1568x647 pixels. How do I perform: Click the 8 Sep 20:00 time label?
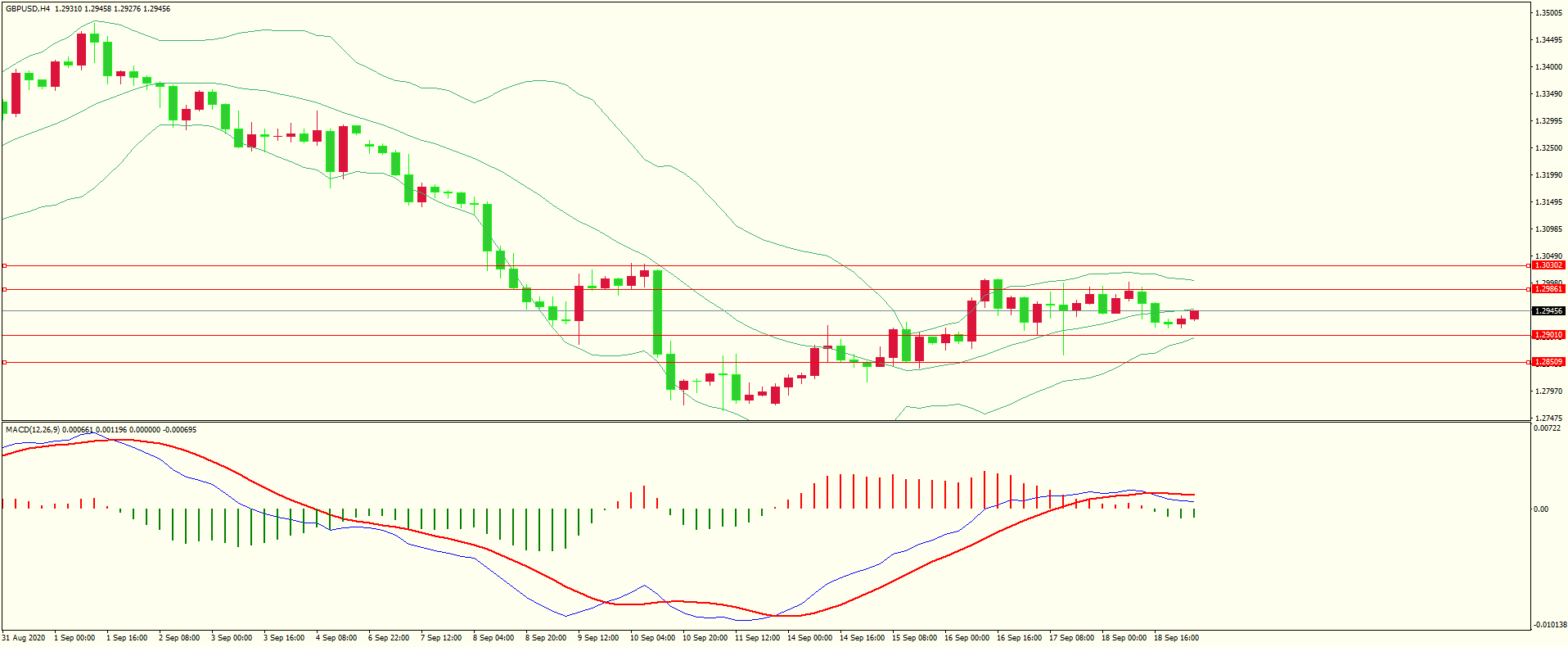coord(546,638)
